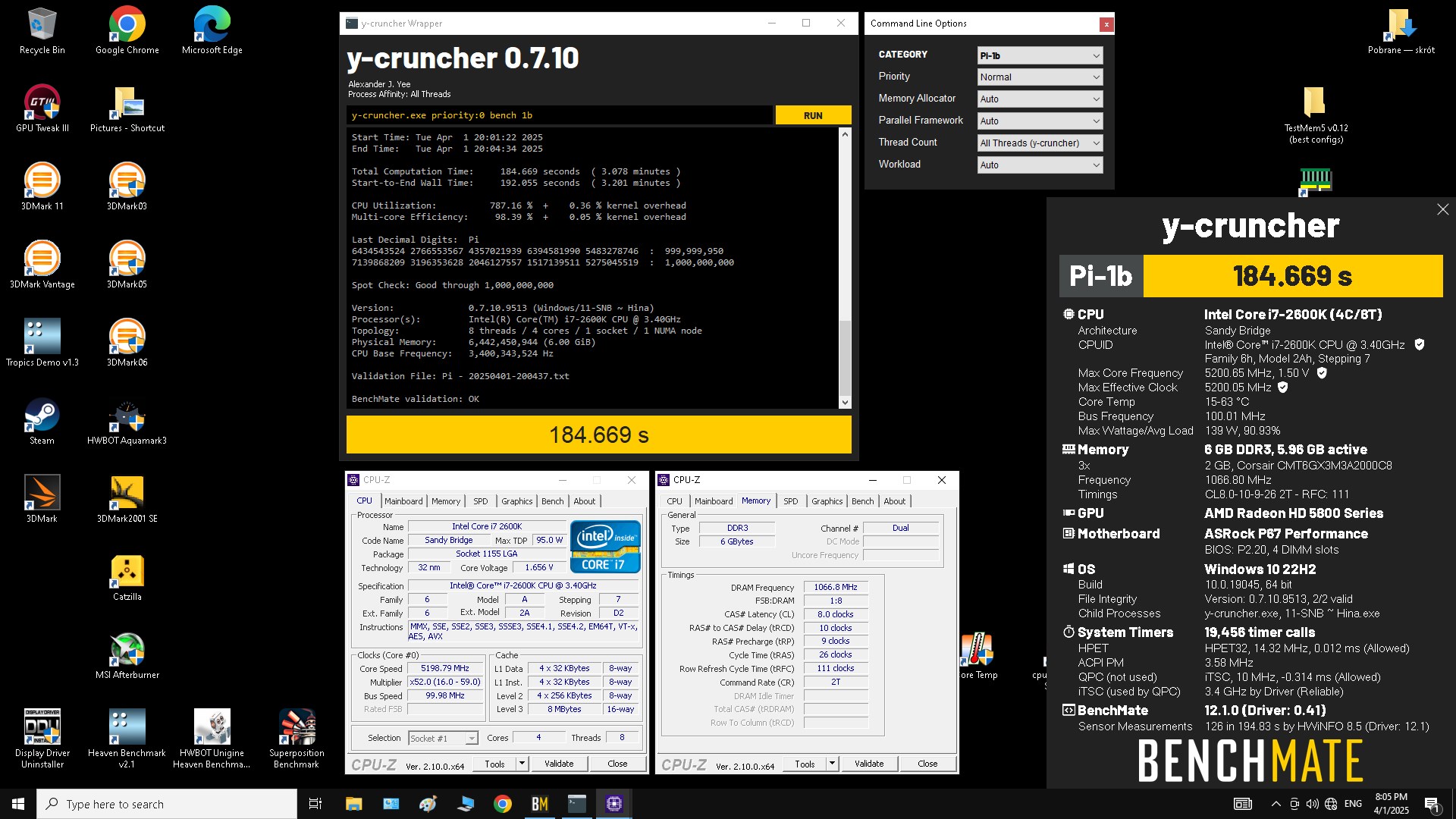Click Close button in CPU-Z Memory window
This screenshot has width=1456, height=819.
tap(927, 764)
